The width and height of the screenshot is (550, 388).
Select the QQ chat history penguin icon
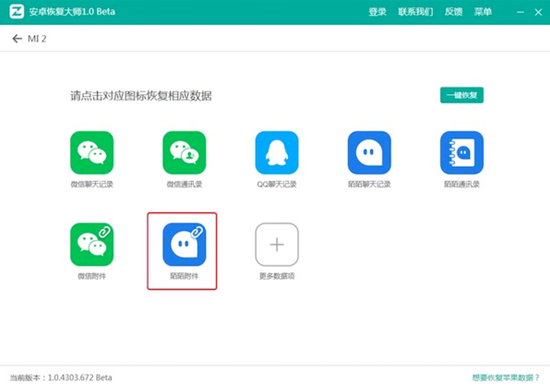[x=277, y=153]
